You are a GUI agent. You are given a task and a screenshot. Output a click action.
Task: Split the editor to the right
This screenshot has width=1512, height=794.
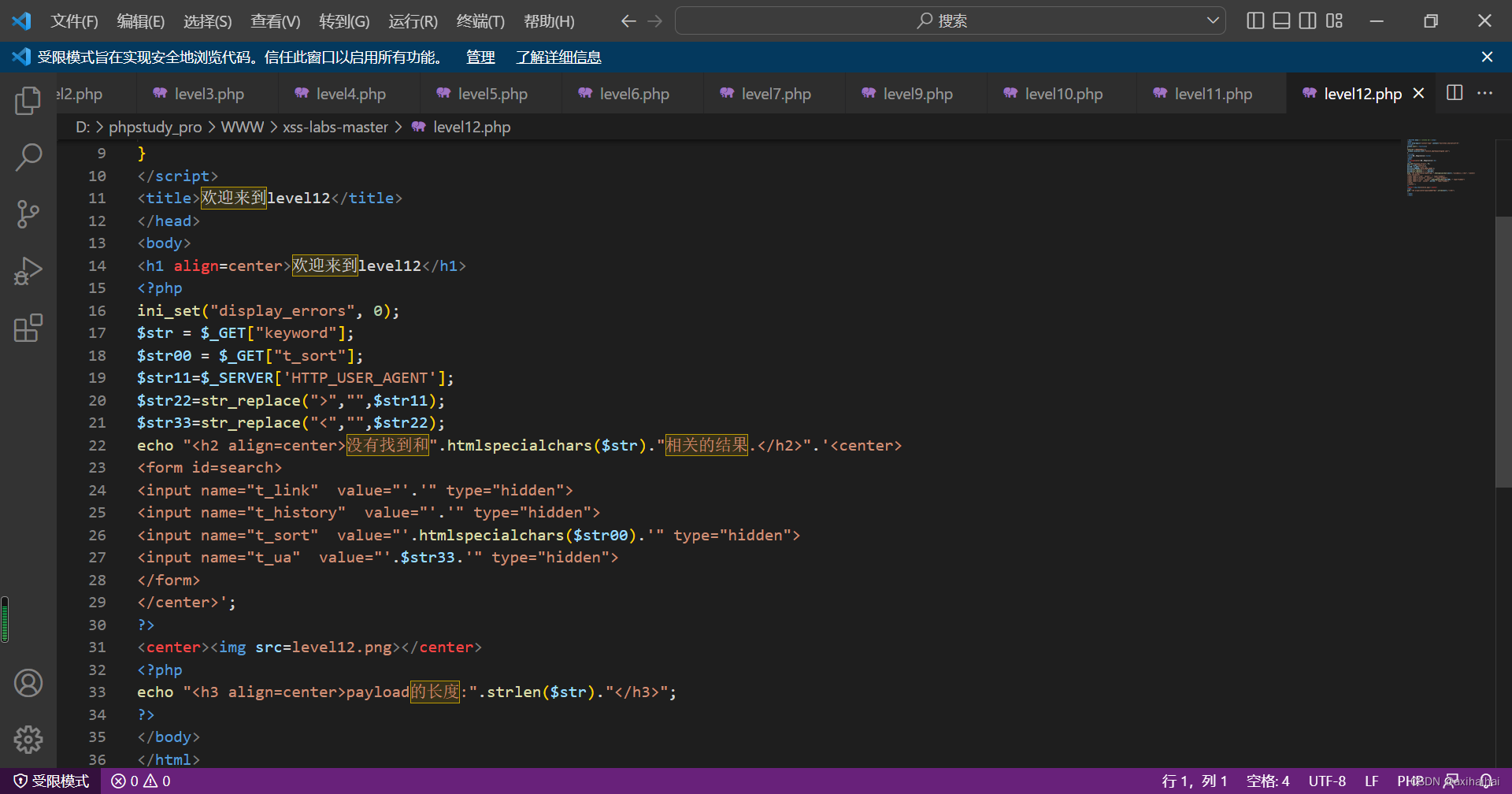pyautogui.click(x=1455, y=93)
